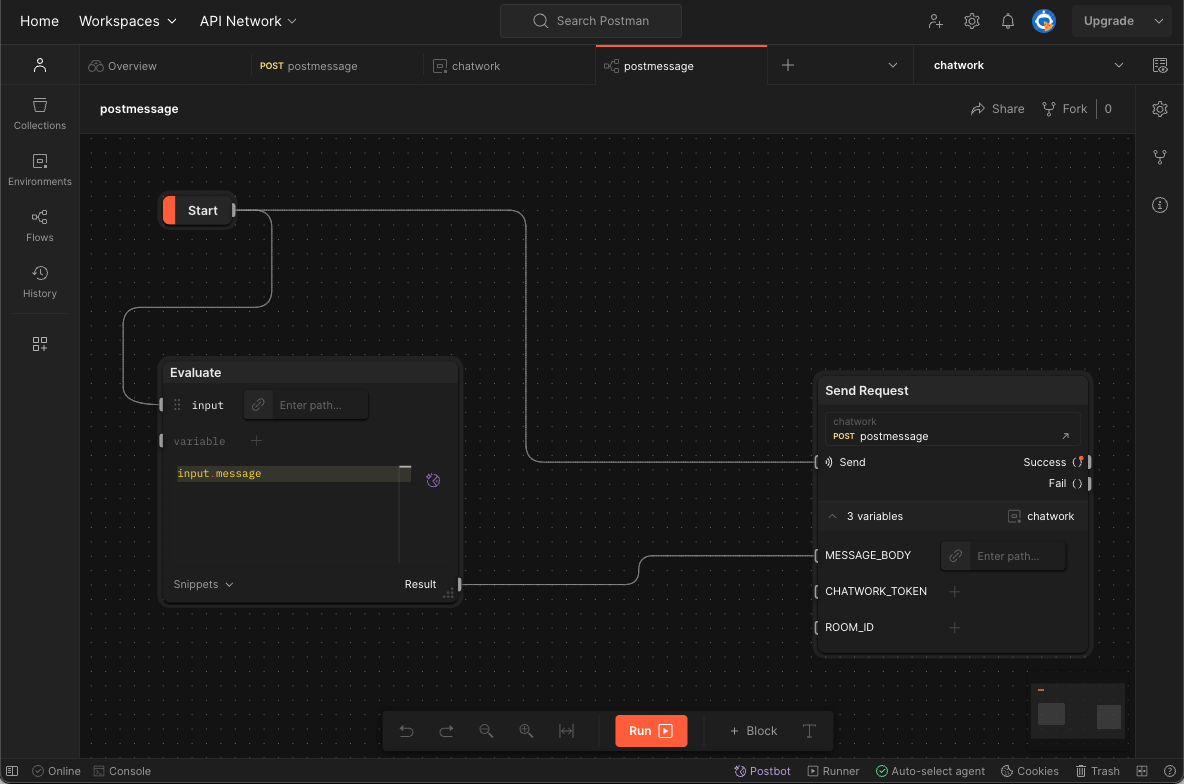Open the help icon in status bar
The height and width of the screenshot is (784, 1184).
click(x=1170, y=771)
